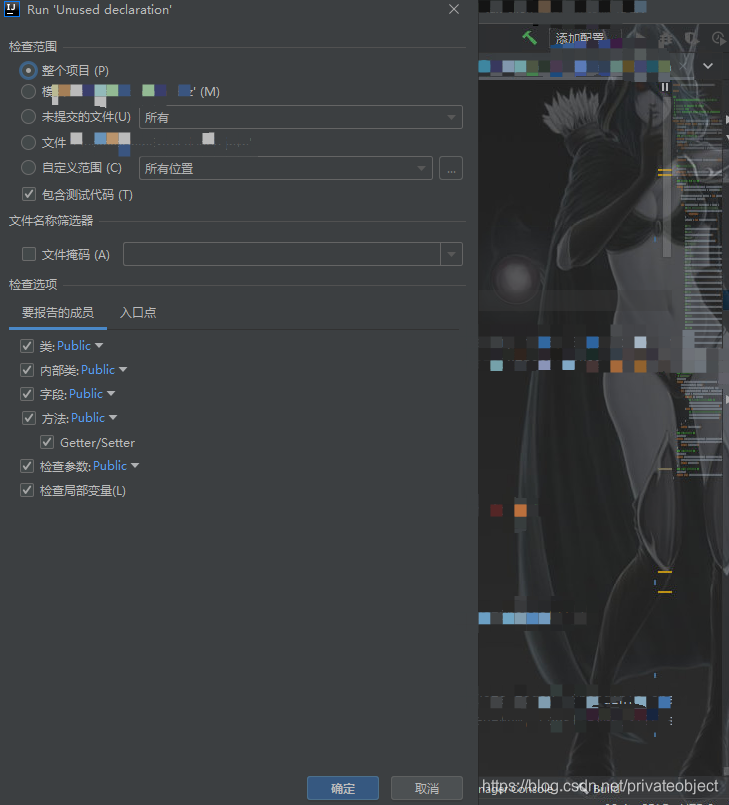Choose the 未提交的文件(U) radio option

click(x=28, y=117)
